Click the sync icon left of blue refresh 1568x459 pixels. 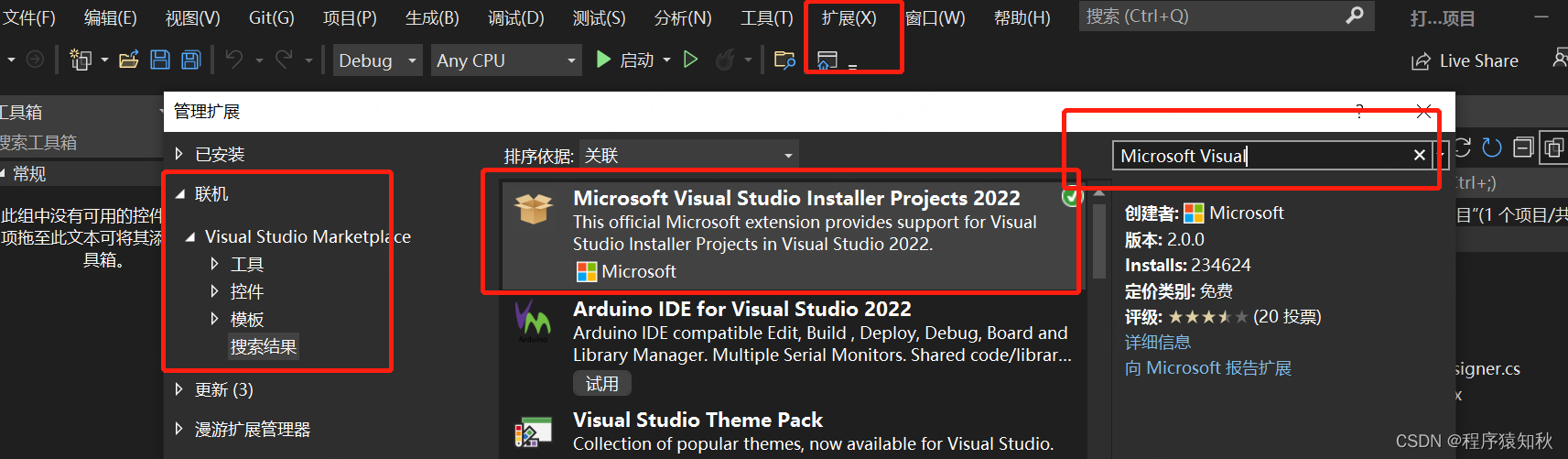pos(1463,148)
